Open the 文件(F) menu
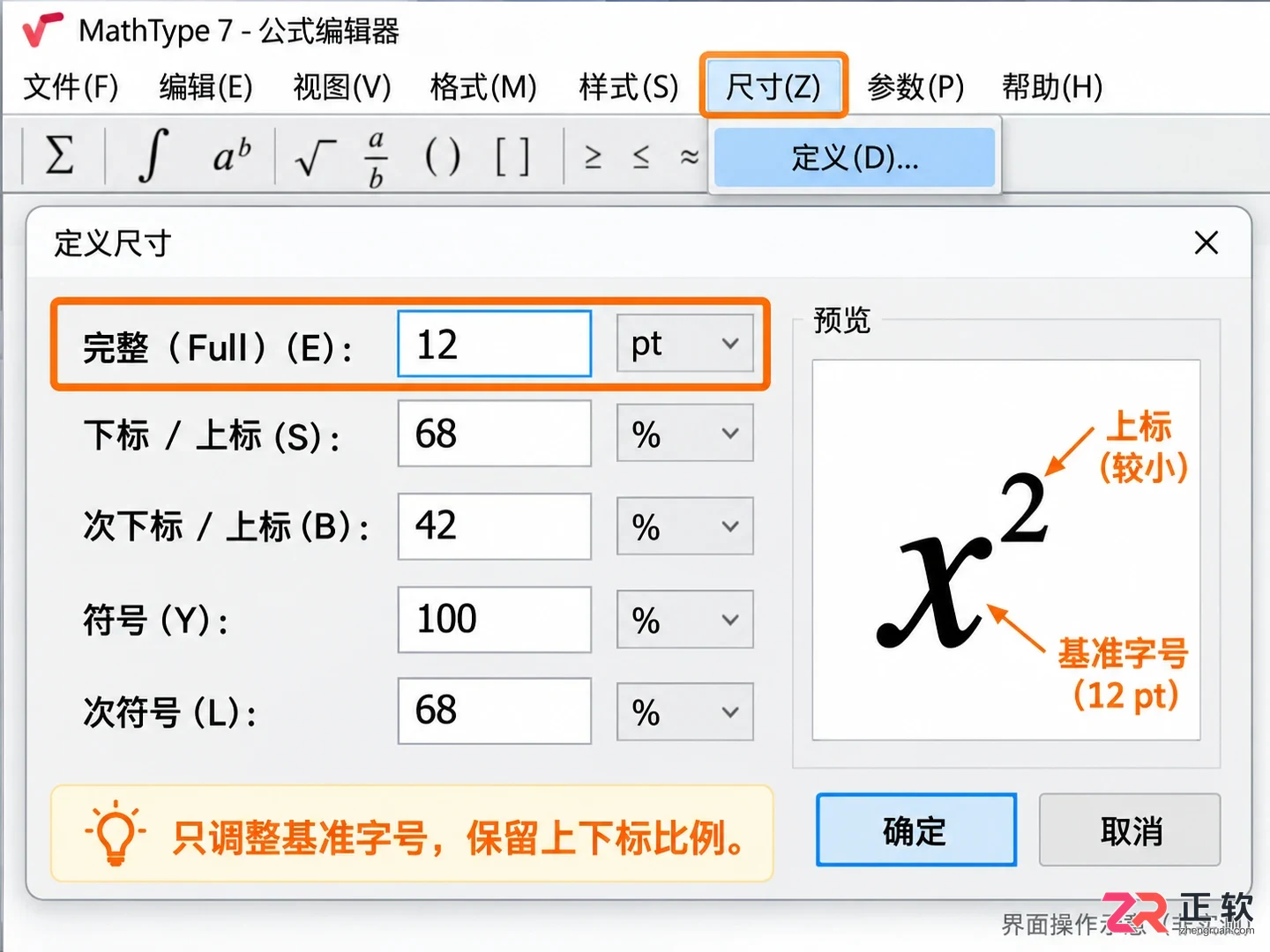 (71, 86)
